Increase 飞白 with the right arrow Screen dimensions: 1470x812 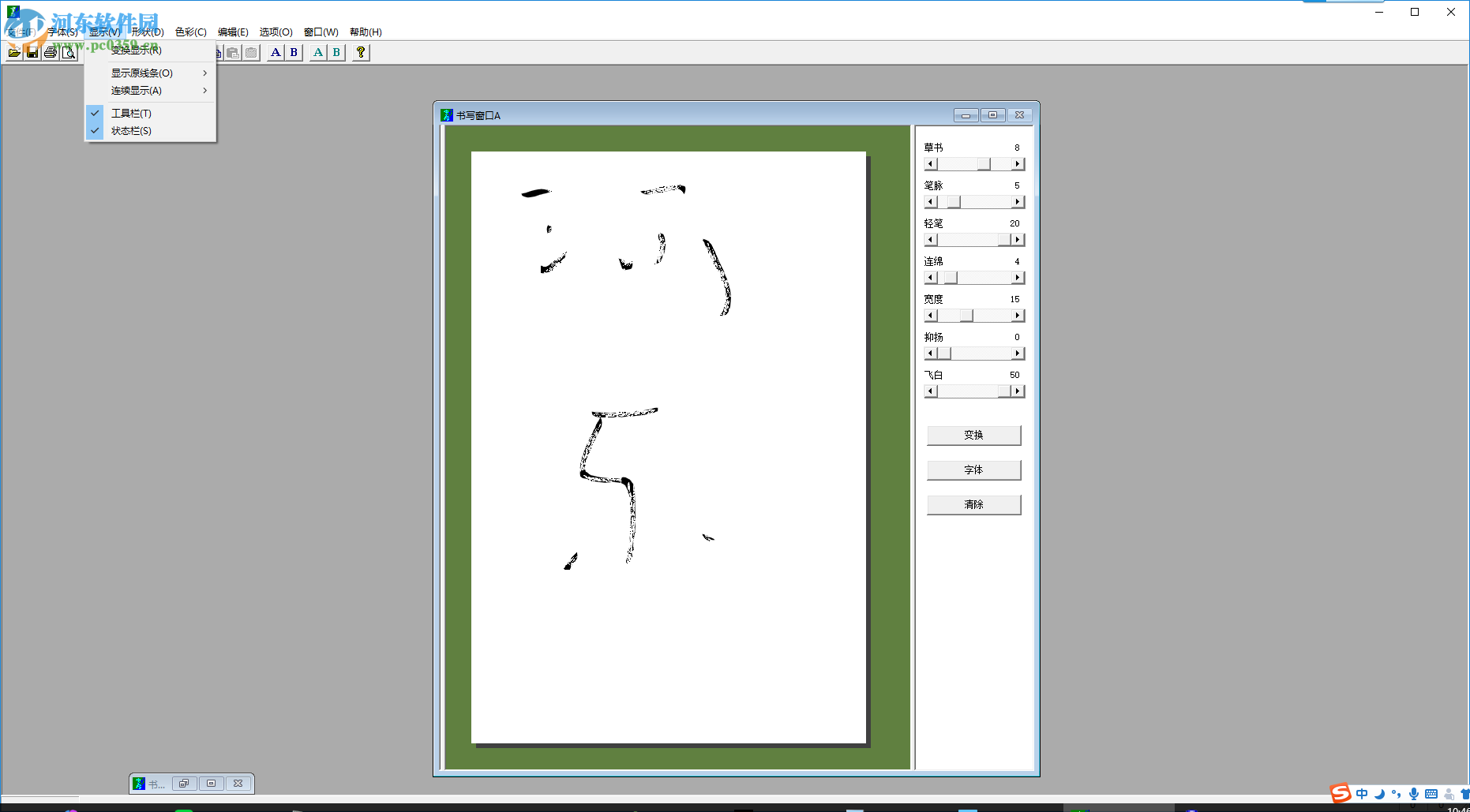pyautogui.click(x=1018, y=391)
